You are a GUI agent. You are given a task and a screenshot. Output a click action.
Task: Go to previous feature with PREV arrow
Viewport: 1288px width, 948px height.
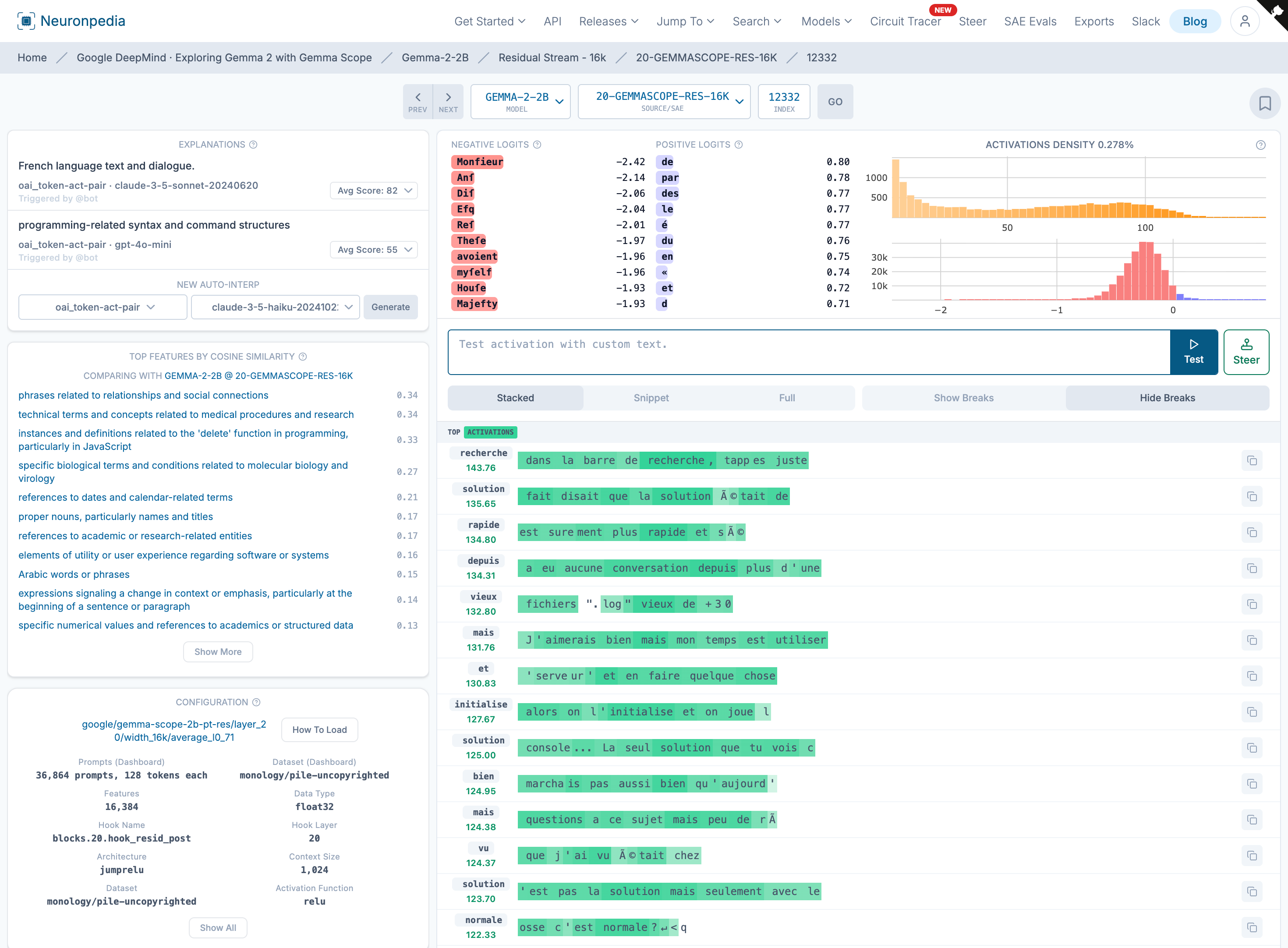(418, 102)
